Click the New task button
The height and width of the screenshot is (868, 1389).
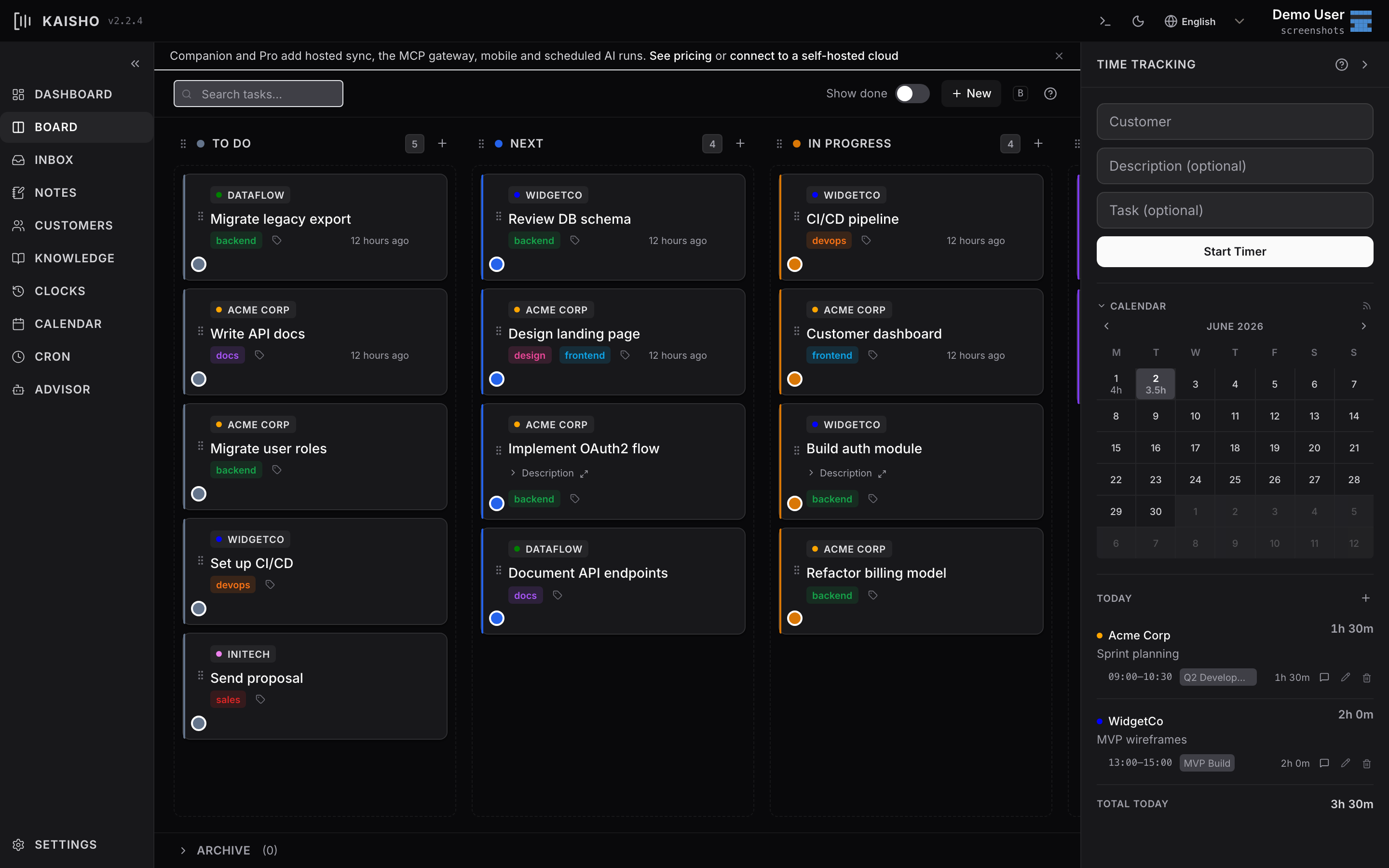click(971, 94)
